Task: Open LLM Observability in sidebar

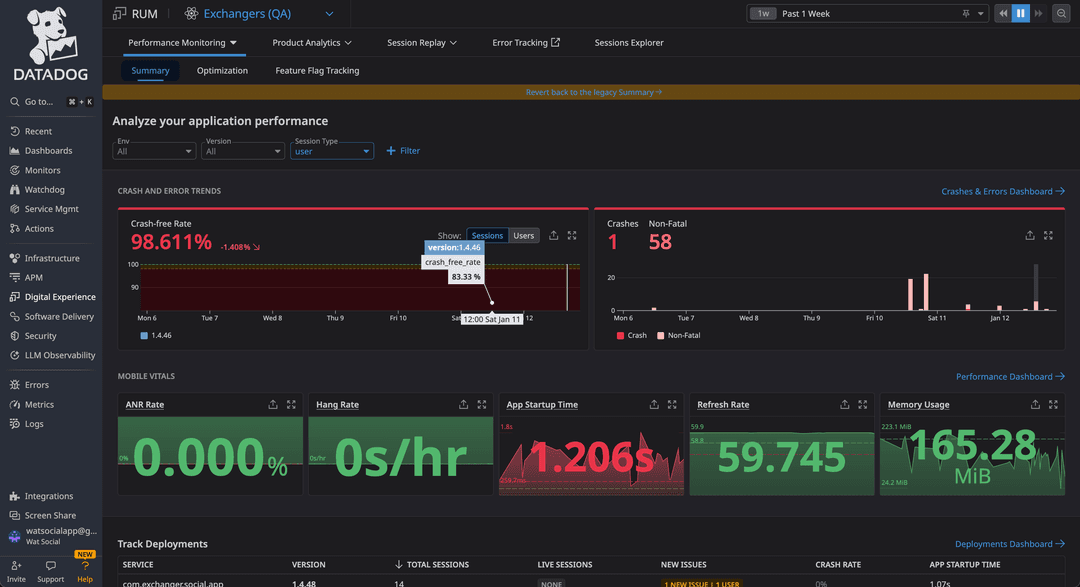Action: pyautogui.click(x=60, y=355)
